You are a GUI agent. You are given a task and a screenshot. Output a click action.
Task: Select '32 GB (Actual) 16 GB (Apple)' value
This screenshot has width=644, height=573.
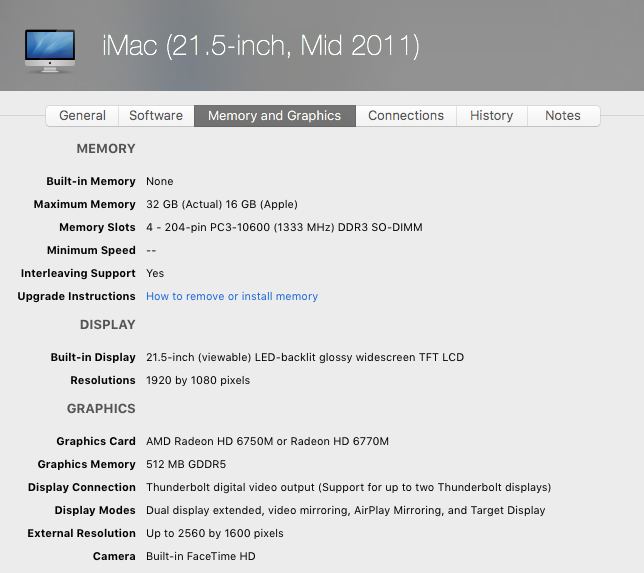tap(222, 204)
